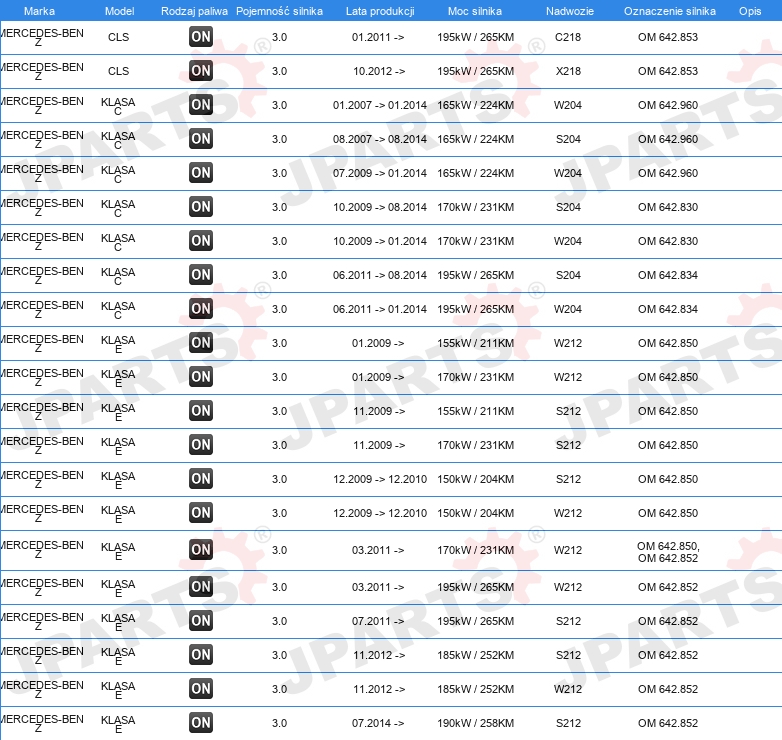Select the 08.2007 -> 08.2014 production date
The height and width of the screenshot is (740, 782).
pos(380,139)
